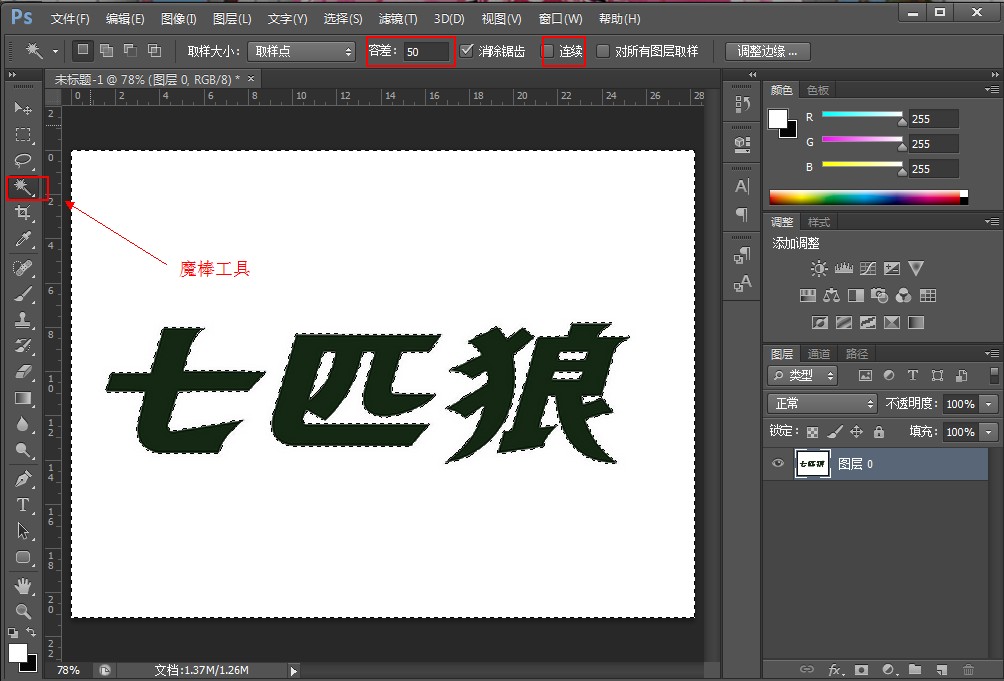Image resolution: width=1004 pixels, height=681 pixels.
Task: Open the 正常 blend mode dropdown
Action: point(822,404)
